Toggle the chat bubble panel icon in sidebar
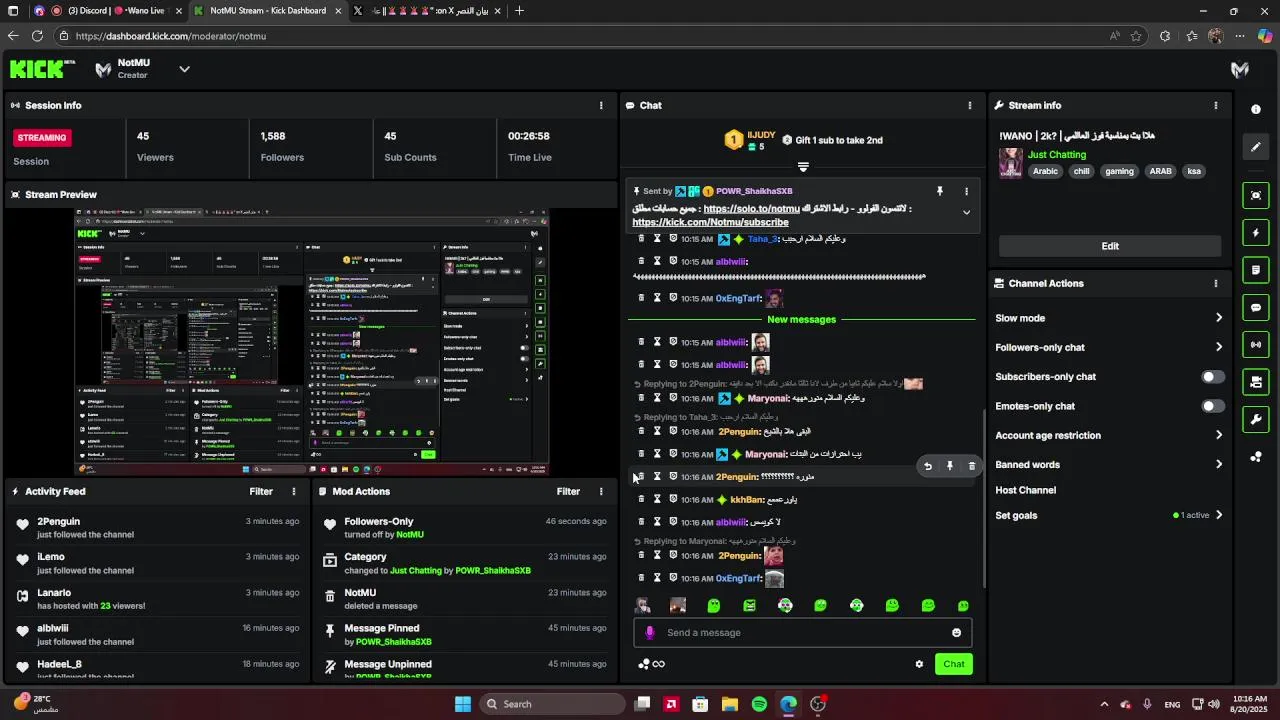Image resolution: width=1280 pixels, height=720 pixels. pyautogui.click(x=1256, y=307)
